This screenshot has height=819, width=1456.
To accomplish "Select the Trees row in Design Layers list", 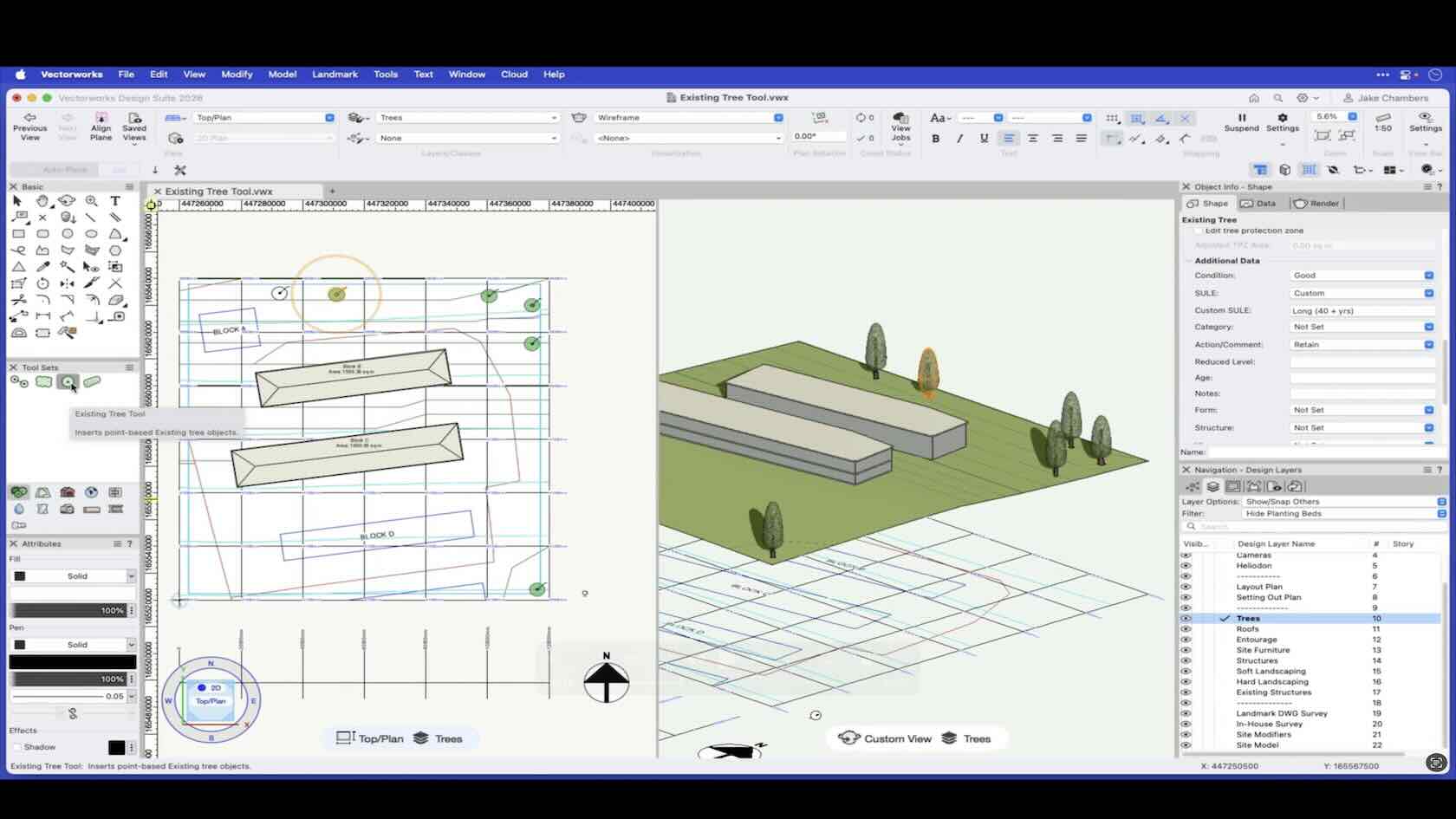I will coord(1310,619).
